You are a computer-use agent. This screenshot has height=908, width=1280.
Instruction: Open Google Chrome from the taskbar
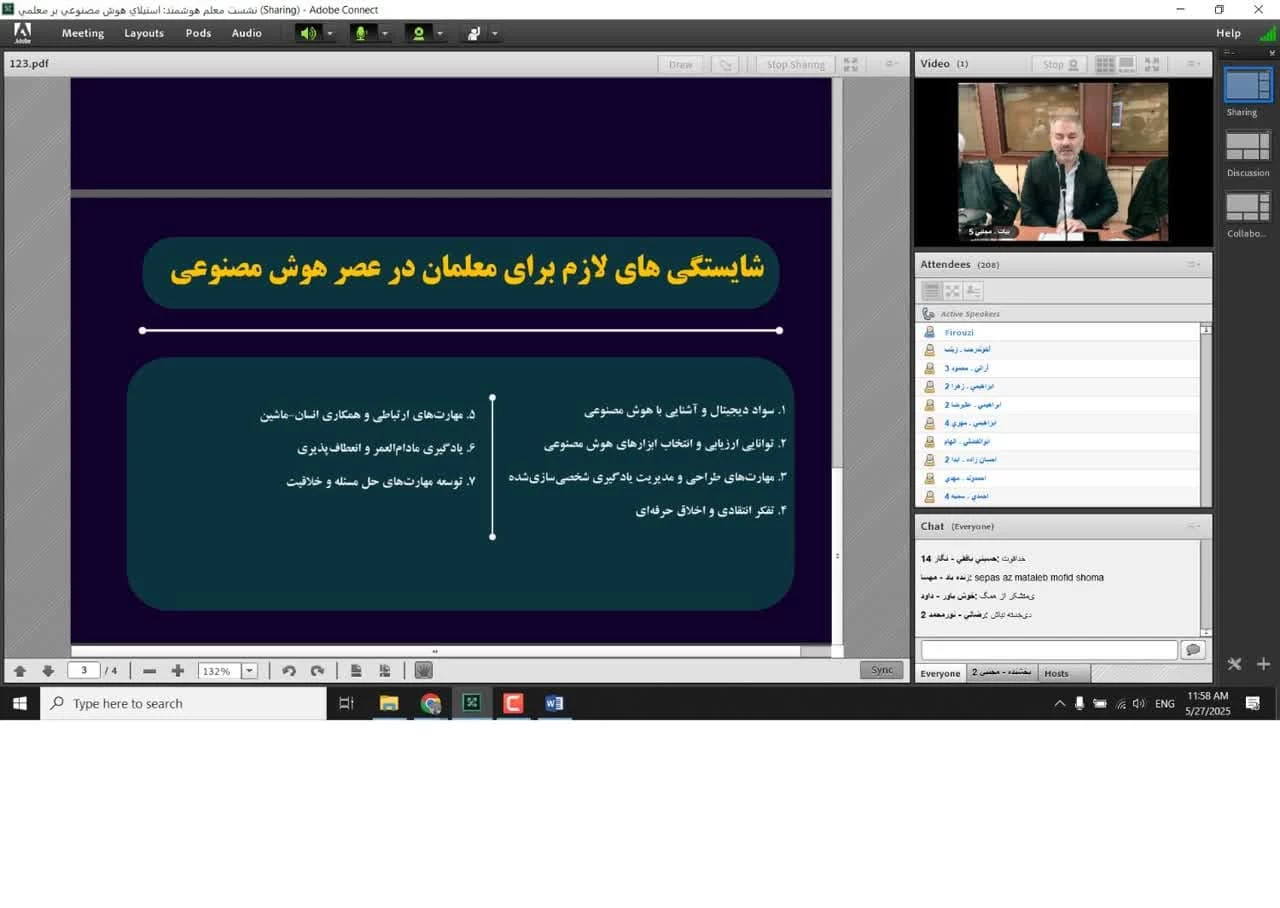coord(430,703)
